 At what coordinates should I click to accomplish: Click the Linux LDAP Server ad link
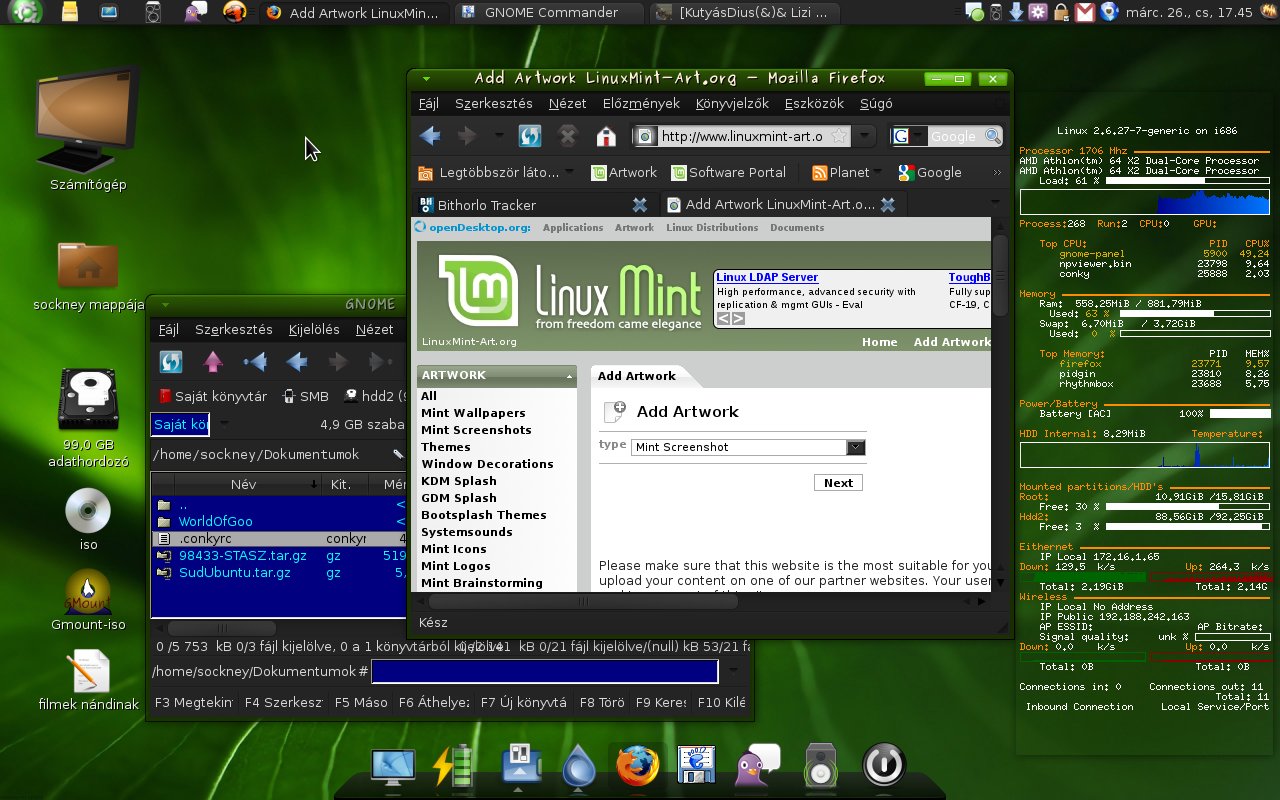767,277
